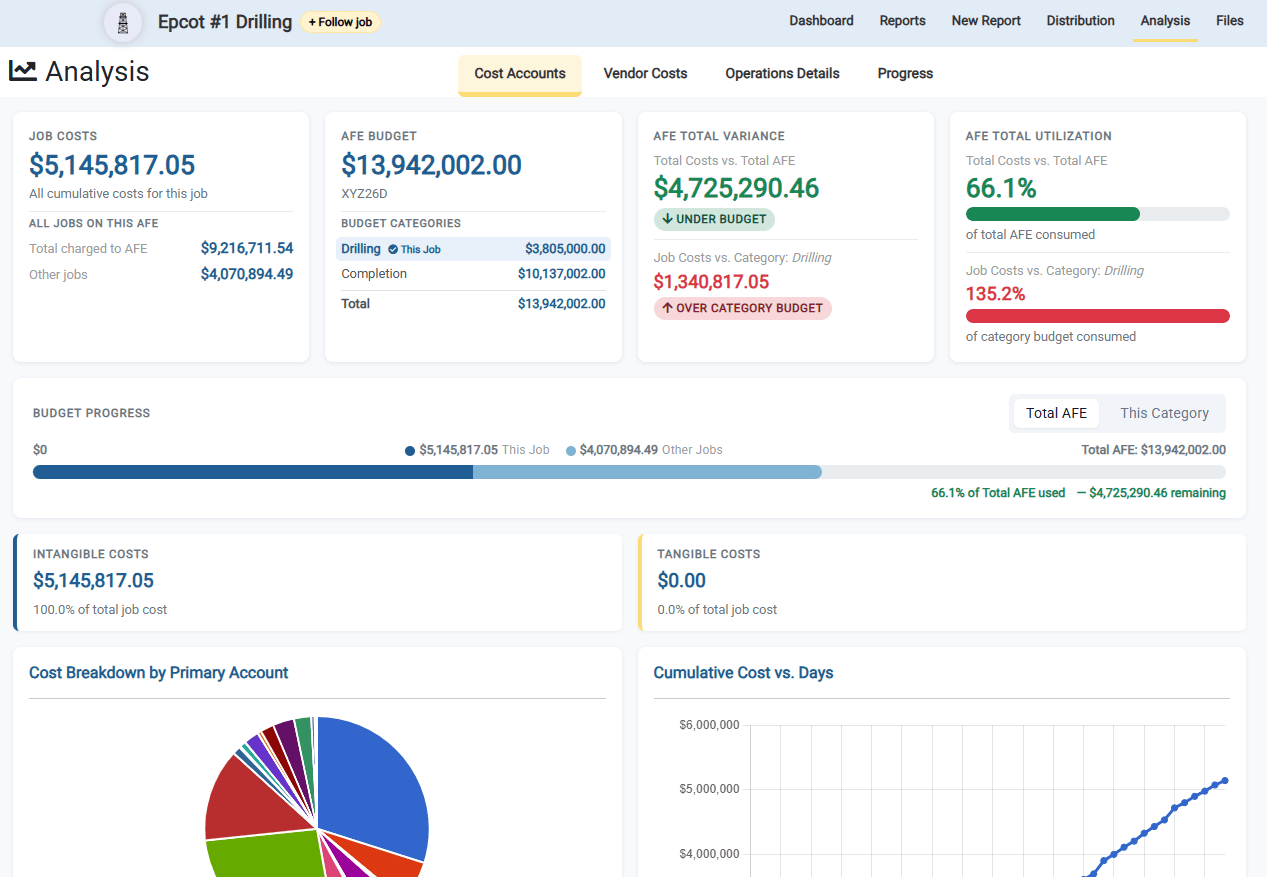The image size is (1267, 877).
Task: Click the dark blue This Job legend dot
Action: click(410, 451)
